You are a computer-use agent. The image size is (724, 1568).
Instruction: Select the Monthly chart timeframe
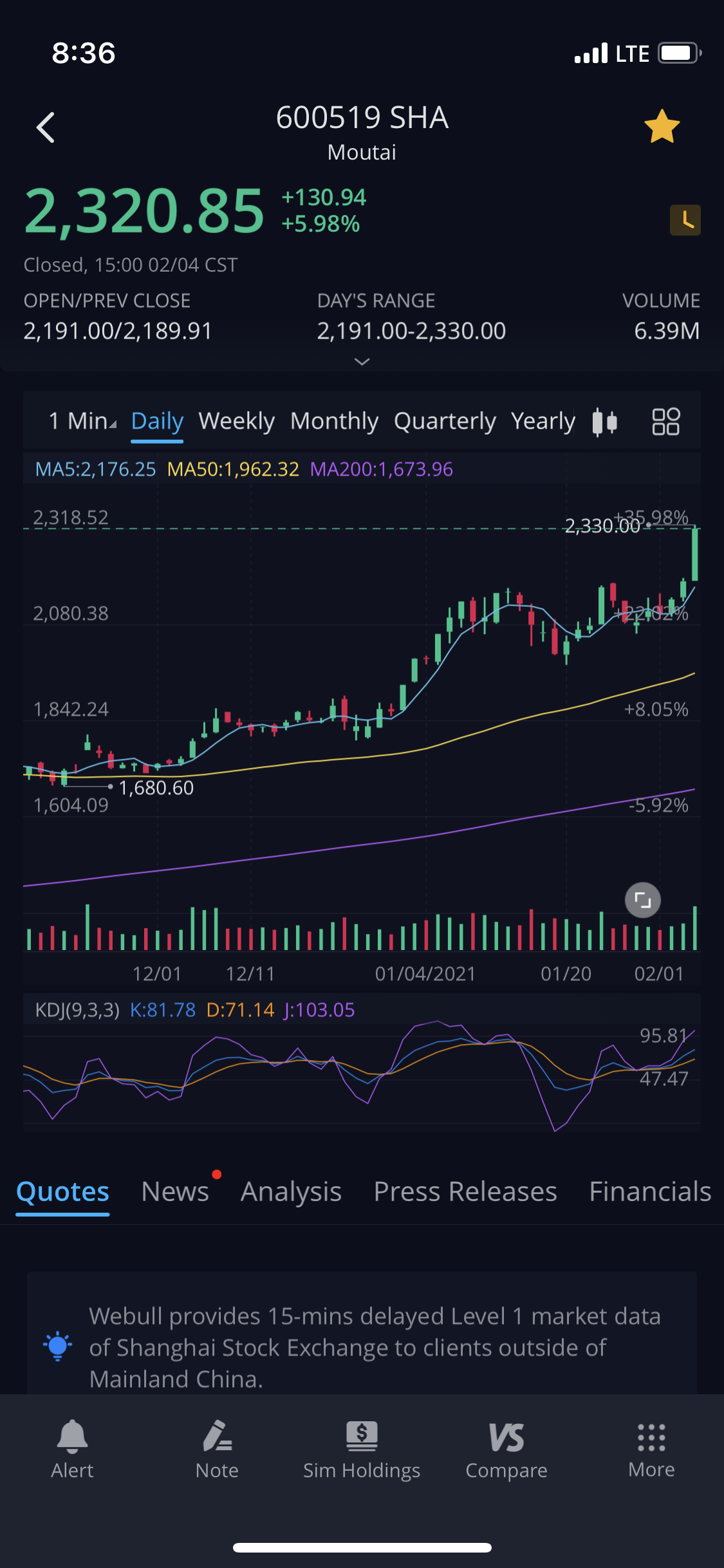point(334,421)
